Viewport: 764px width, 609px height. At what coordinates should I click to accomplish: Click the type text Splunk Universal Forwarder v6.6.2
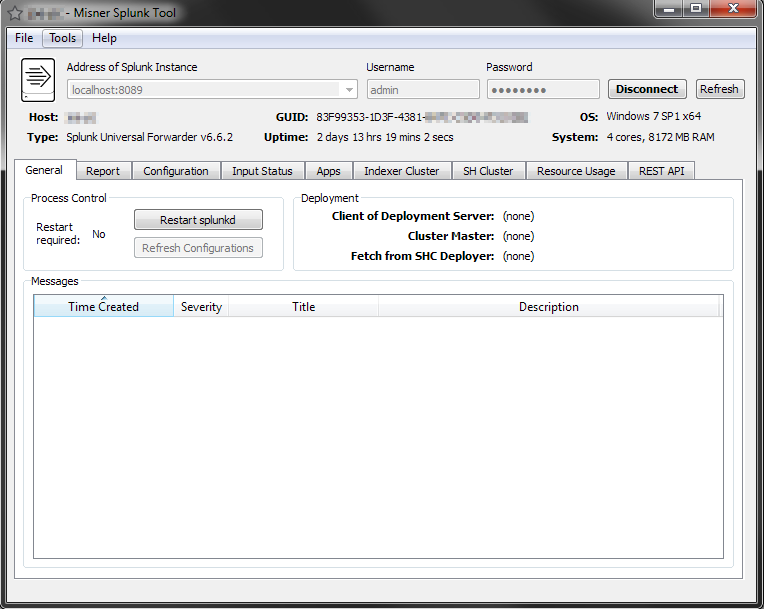click(150, 137)
